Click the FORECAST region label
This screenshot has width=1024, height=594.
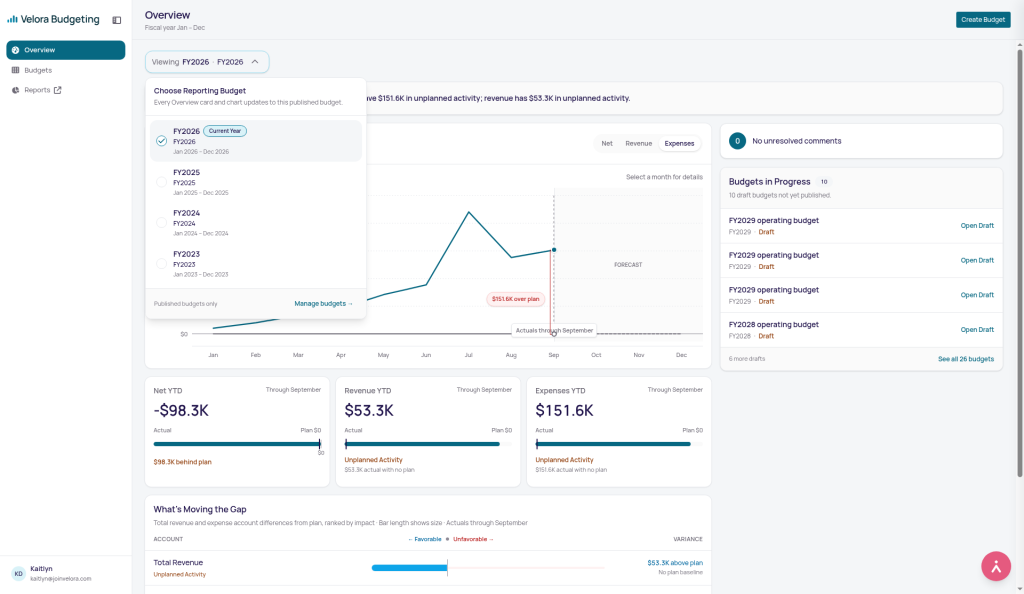pyautogui.click(x=628, y=265)
